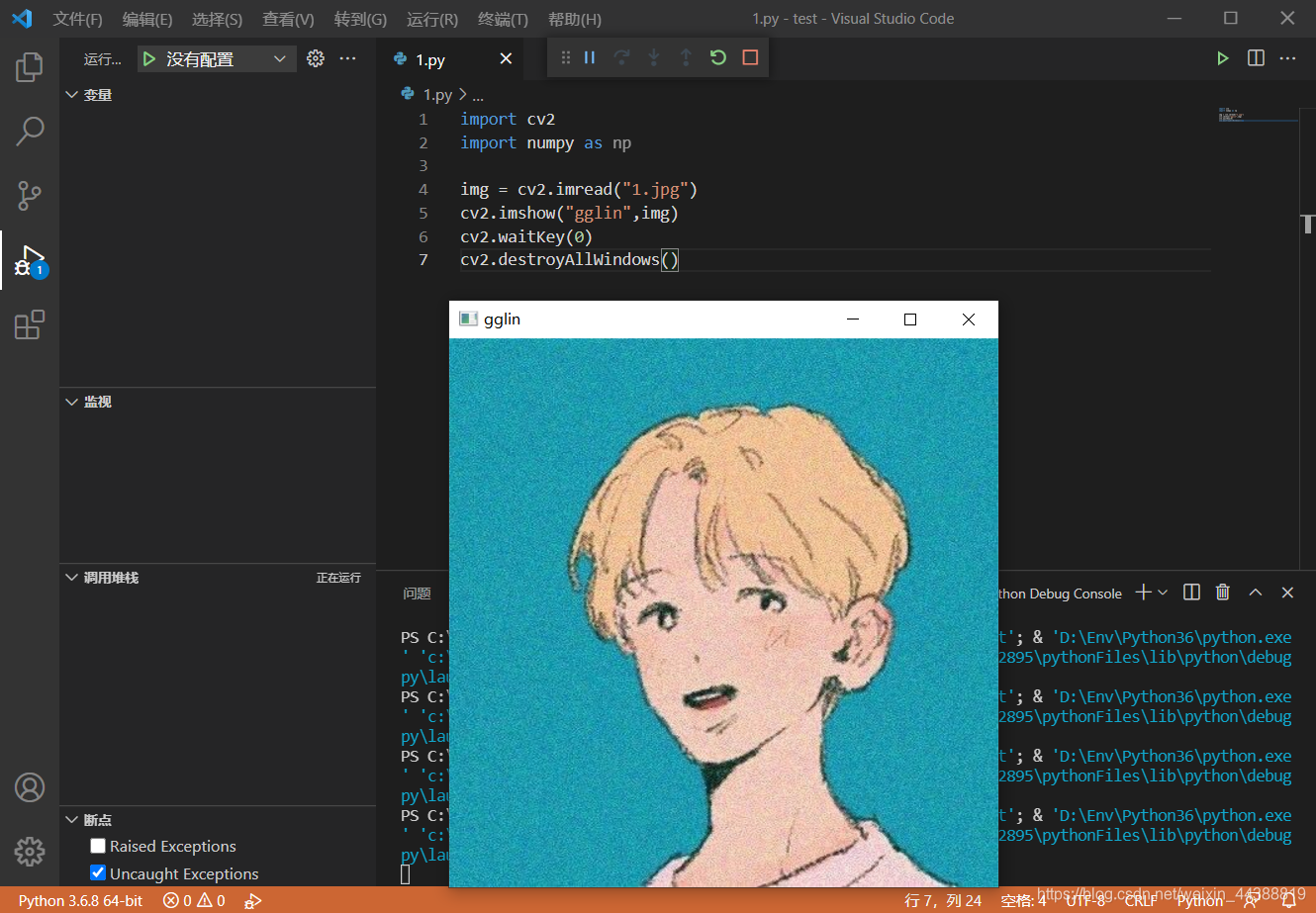This screenshot has width=1316, height=913.
Task: Pause the running debug session
Action: click(589, 57)
